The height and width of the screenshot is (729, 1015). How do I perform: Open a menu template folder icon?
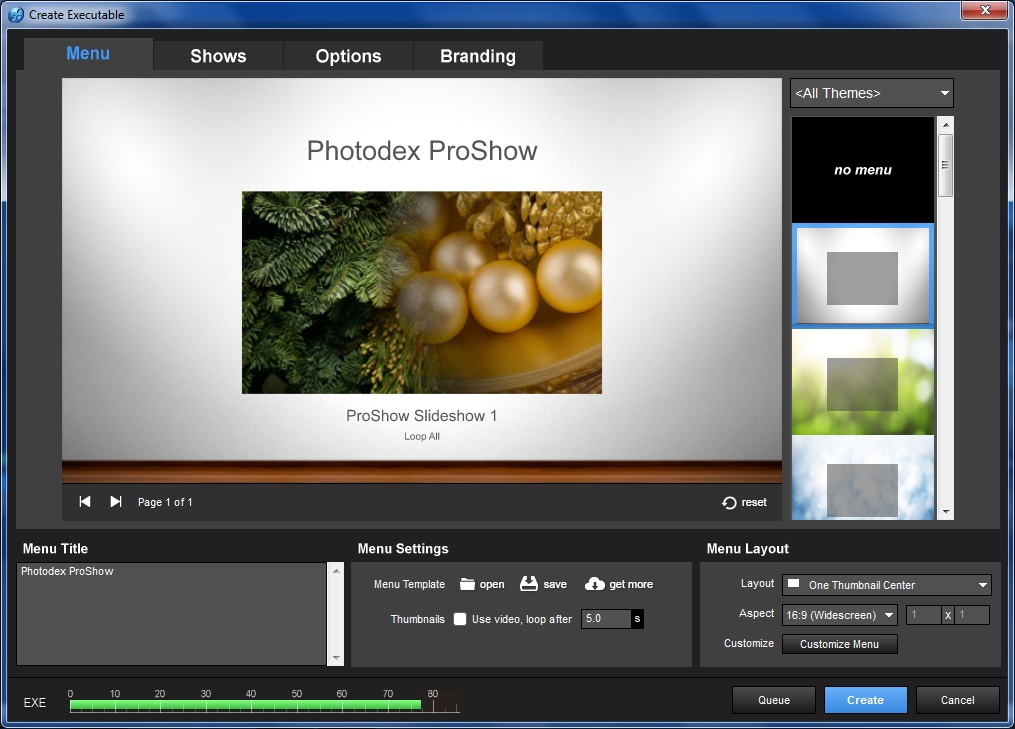(x=467, y=584)
